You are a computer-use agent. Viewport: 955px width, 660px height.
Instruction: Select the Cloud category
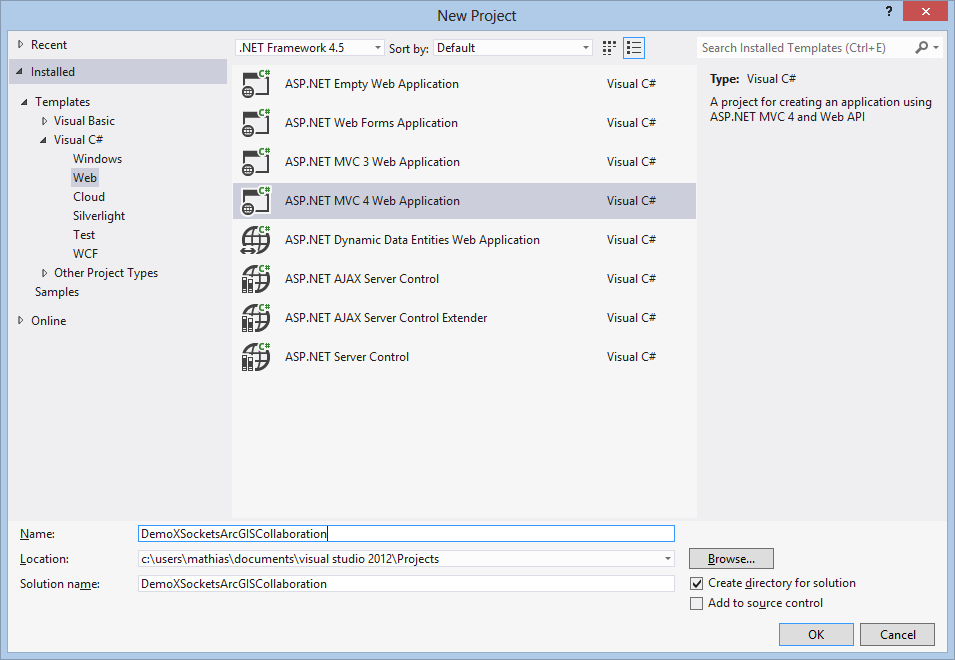coord(89,197)
